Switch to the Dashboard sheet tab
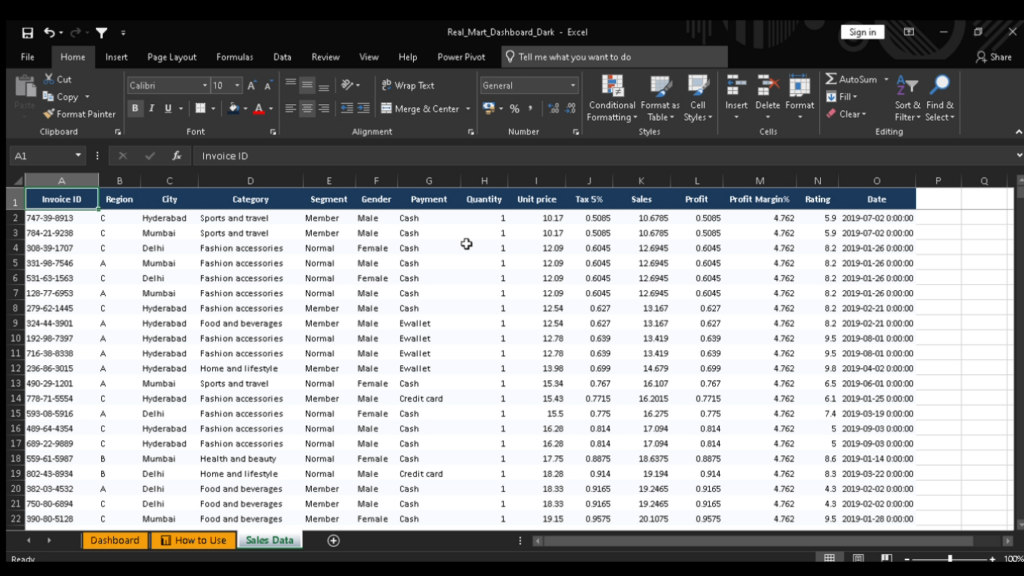The width and height of the screenshot is (1024, 576). tap(114, 540)
